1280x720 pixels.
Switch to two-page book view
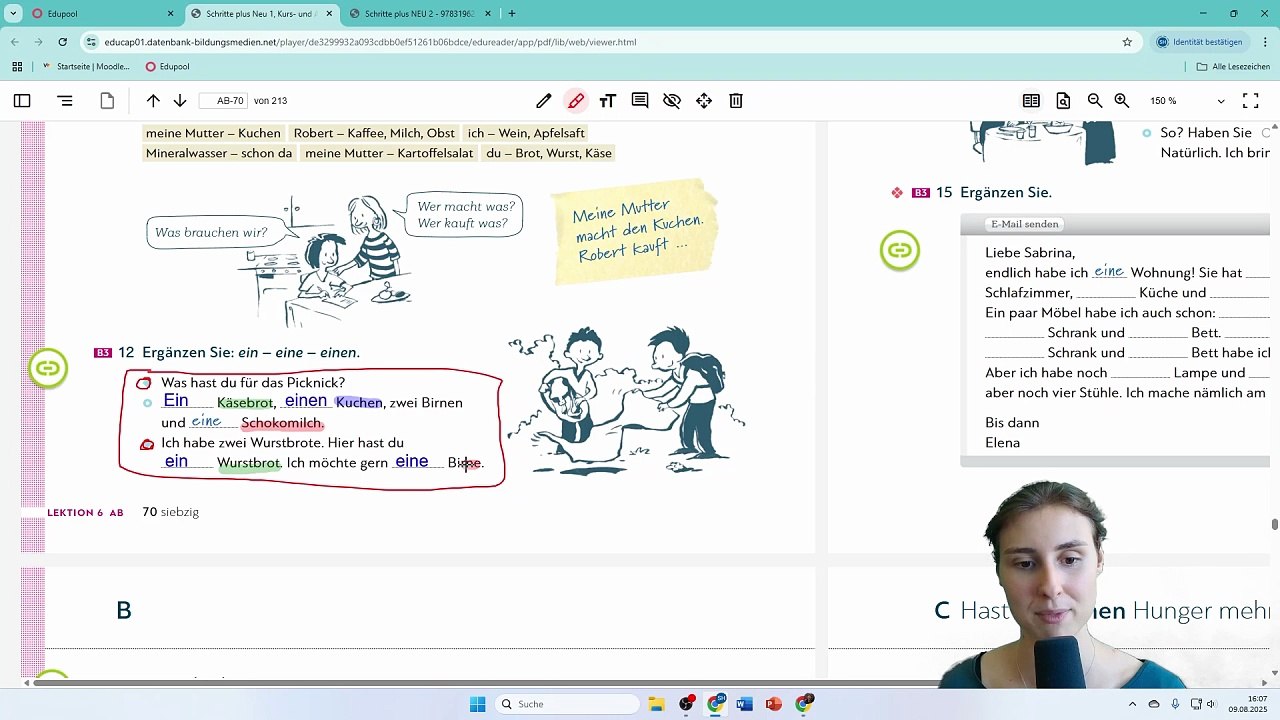pyautogui.click(x=1031, y=101)
